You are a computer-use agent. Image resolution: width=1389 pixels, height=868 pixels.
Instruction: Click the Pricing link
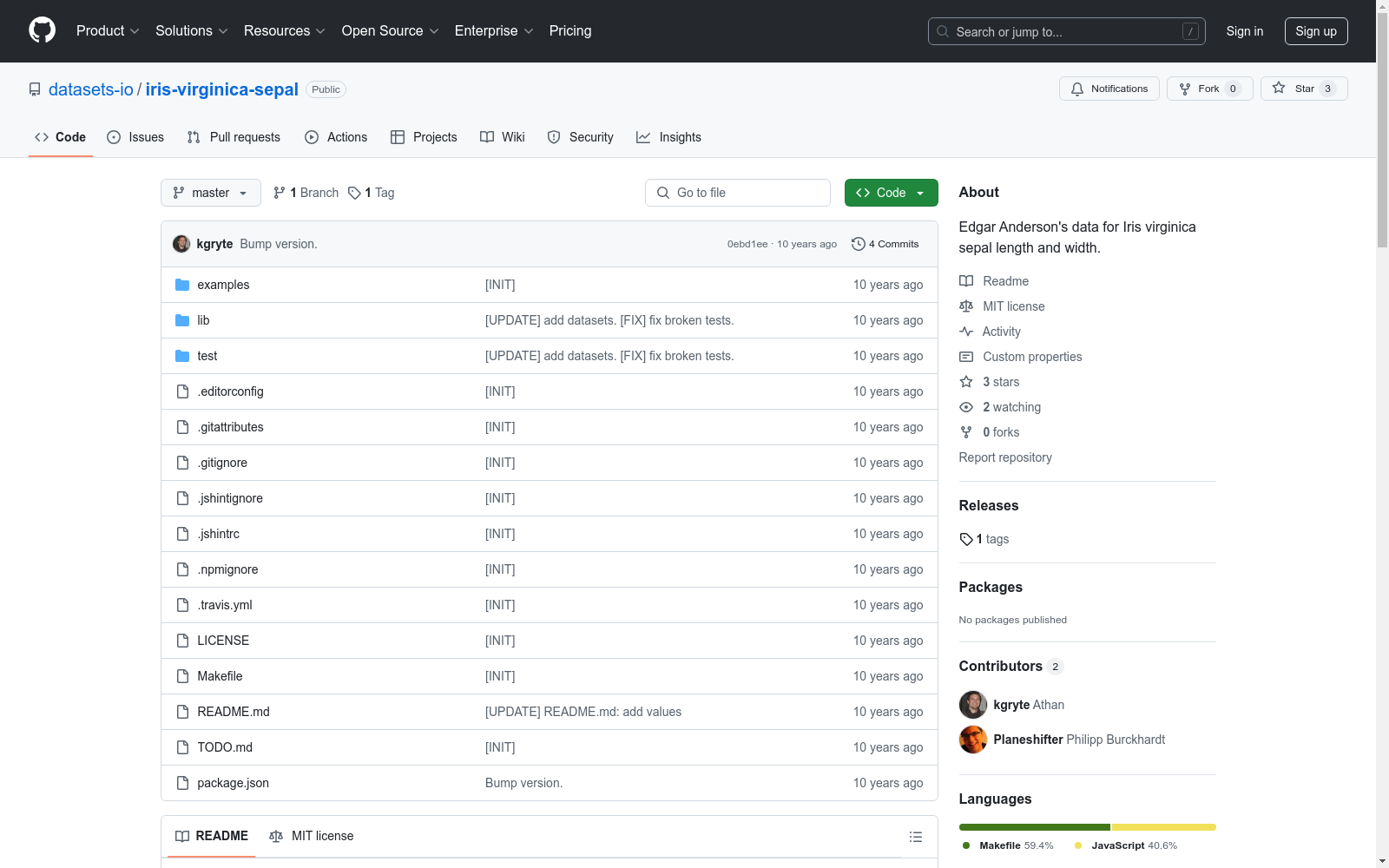click(570, 30)
